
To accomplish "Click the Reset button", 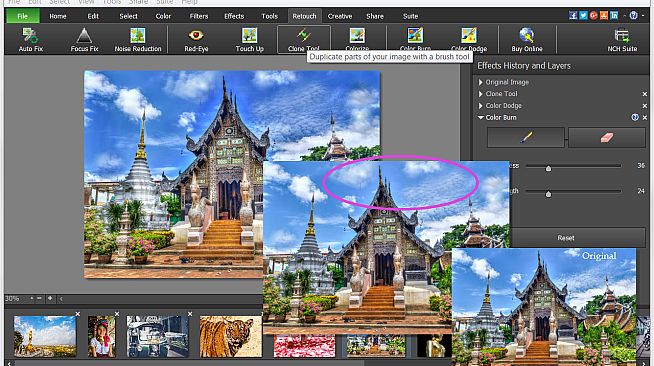I will click(x=566, y=238).
